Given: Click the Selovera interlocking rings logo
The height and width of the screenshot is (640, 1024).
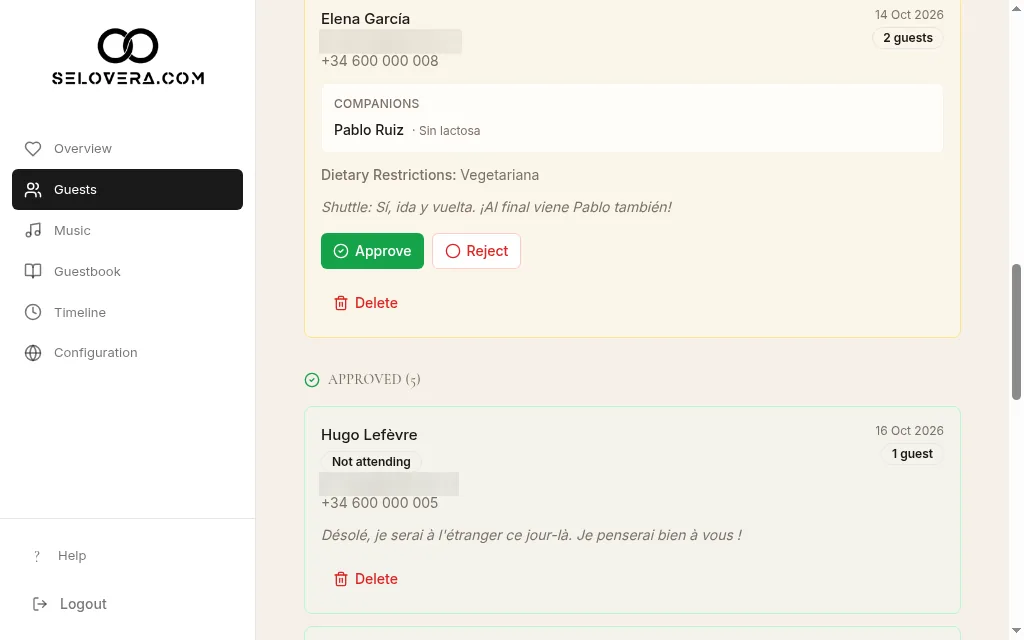Looking at the screenshot, I should click(x=128, y=45).
